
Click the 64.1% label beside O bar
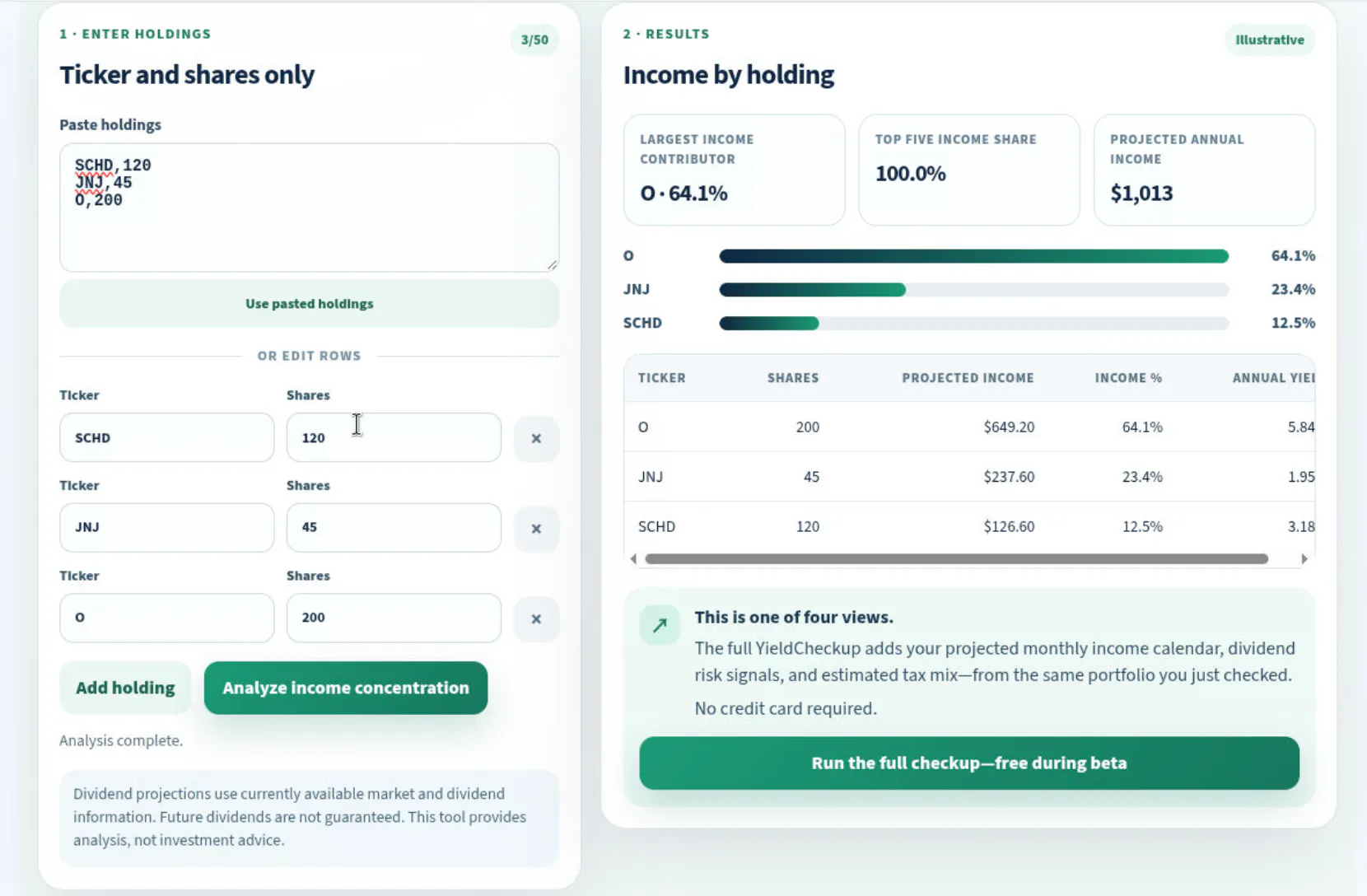pos(1293,256)
